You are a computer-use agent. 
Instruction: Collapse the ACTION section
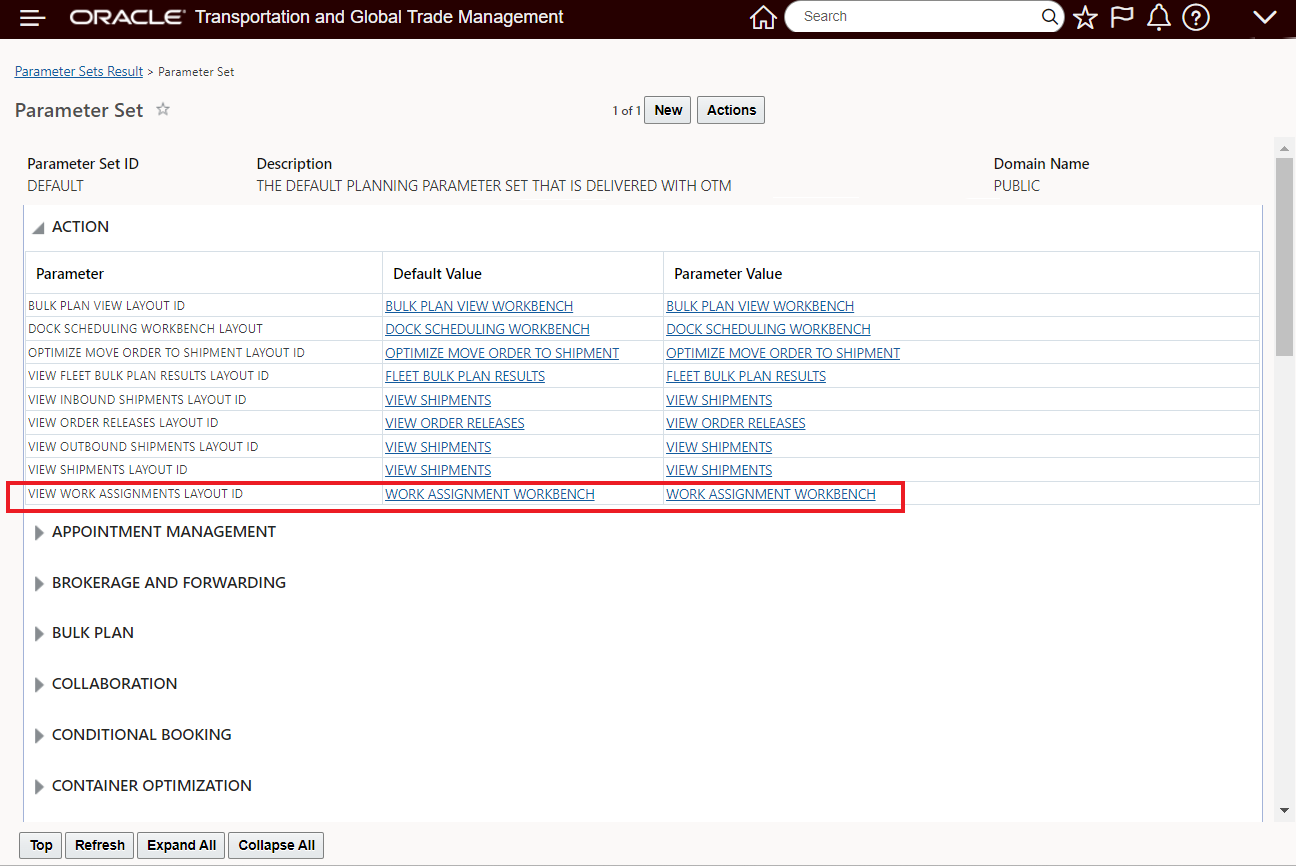38,228
